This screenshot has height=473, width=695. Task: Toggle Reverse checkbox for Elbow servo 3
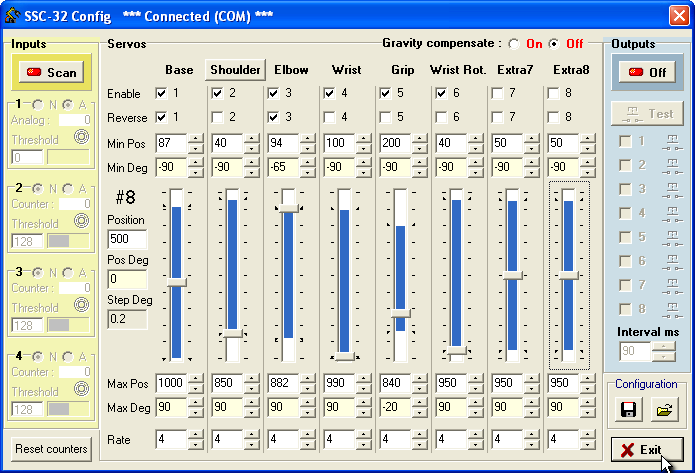(273, 117)
